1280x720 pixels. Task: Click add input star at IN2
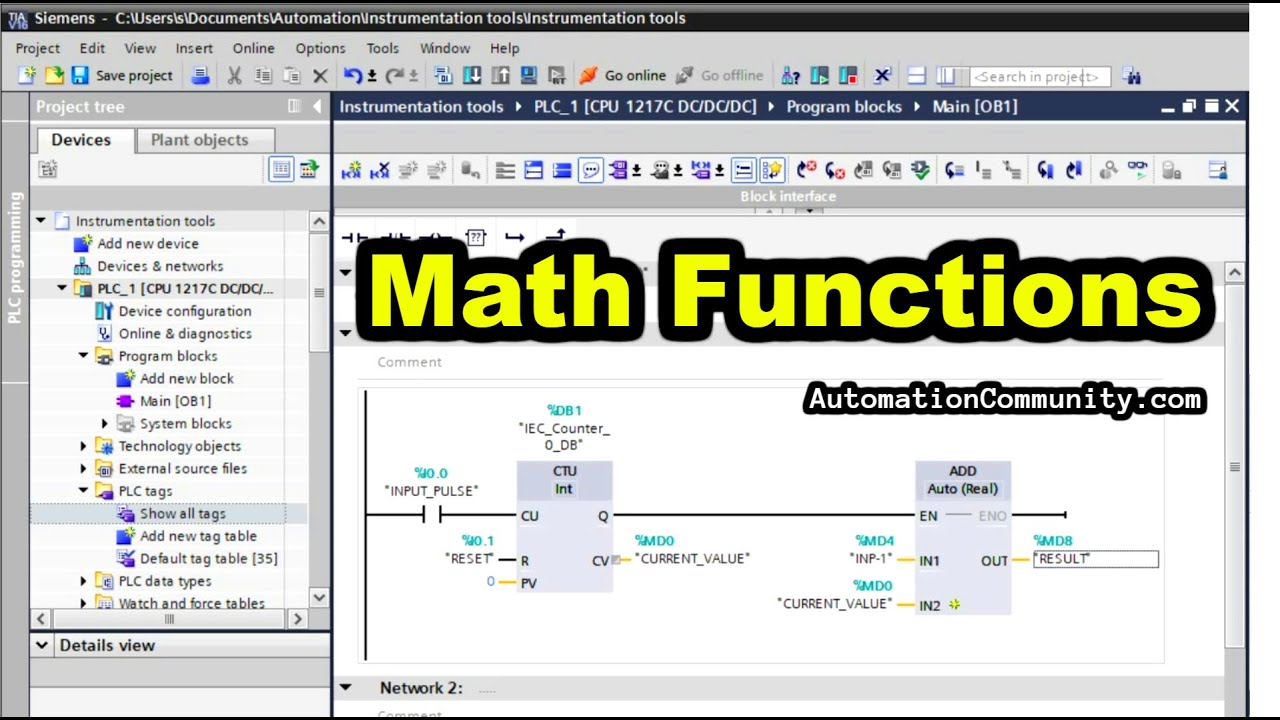(x=954, y=605)
